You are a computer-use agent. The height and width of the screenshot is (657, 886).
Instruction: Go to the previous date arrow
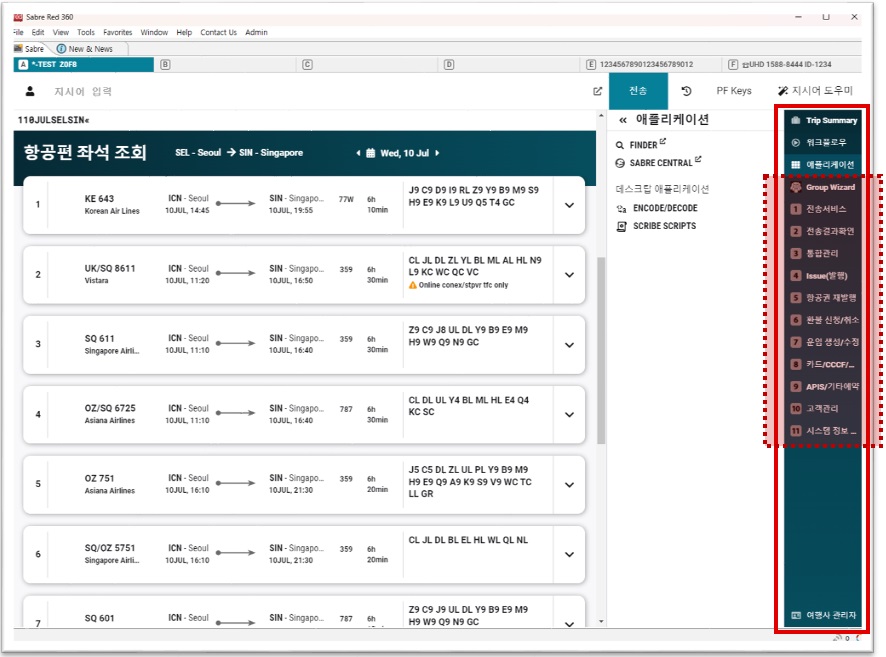[x=358, y=153]
